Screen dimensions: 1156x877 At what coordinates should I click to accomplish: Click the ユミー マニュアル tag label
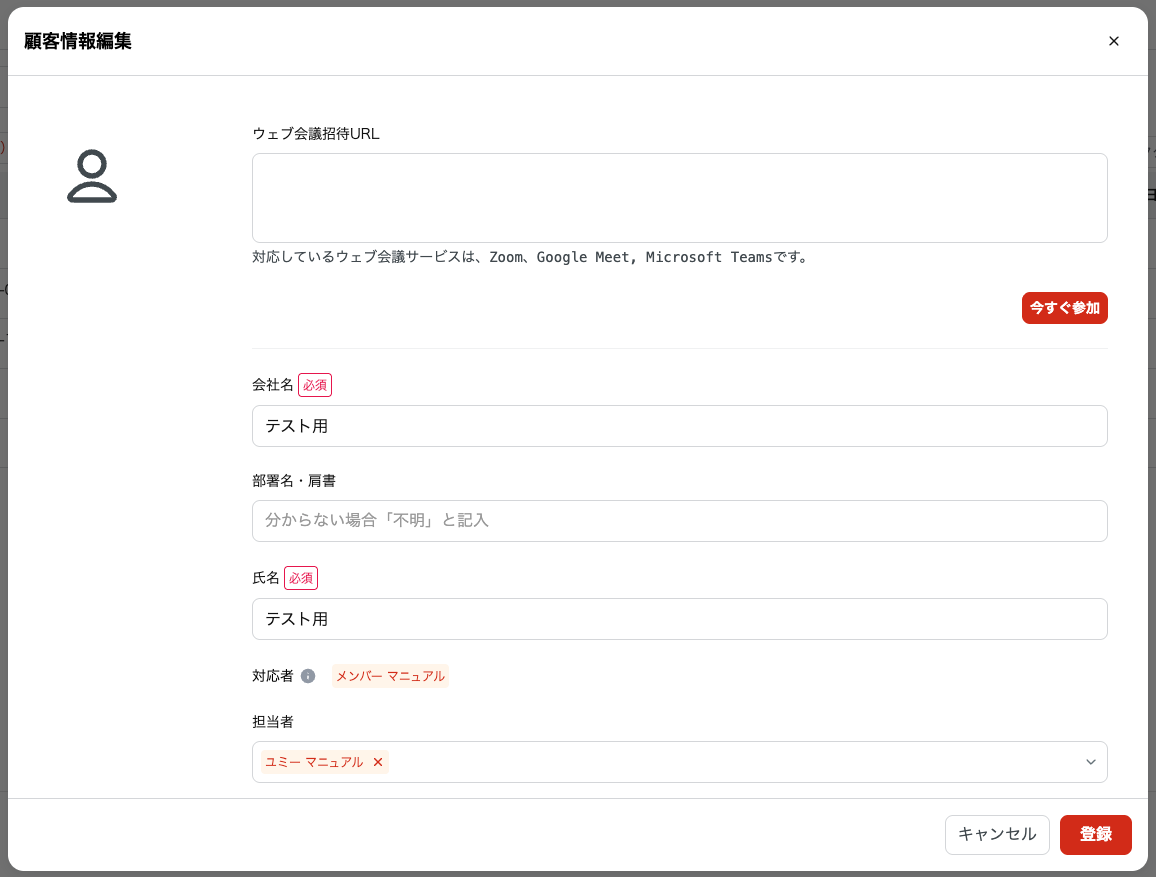tap(314, 762)
